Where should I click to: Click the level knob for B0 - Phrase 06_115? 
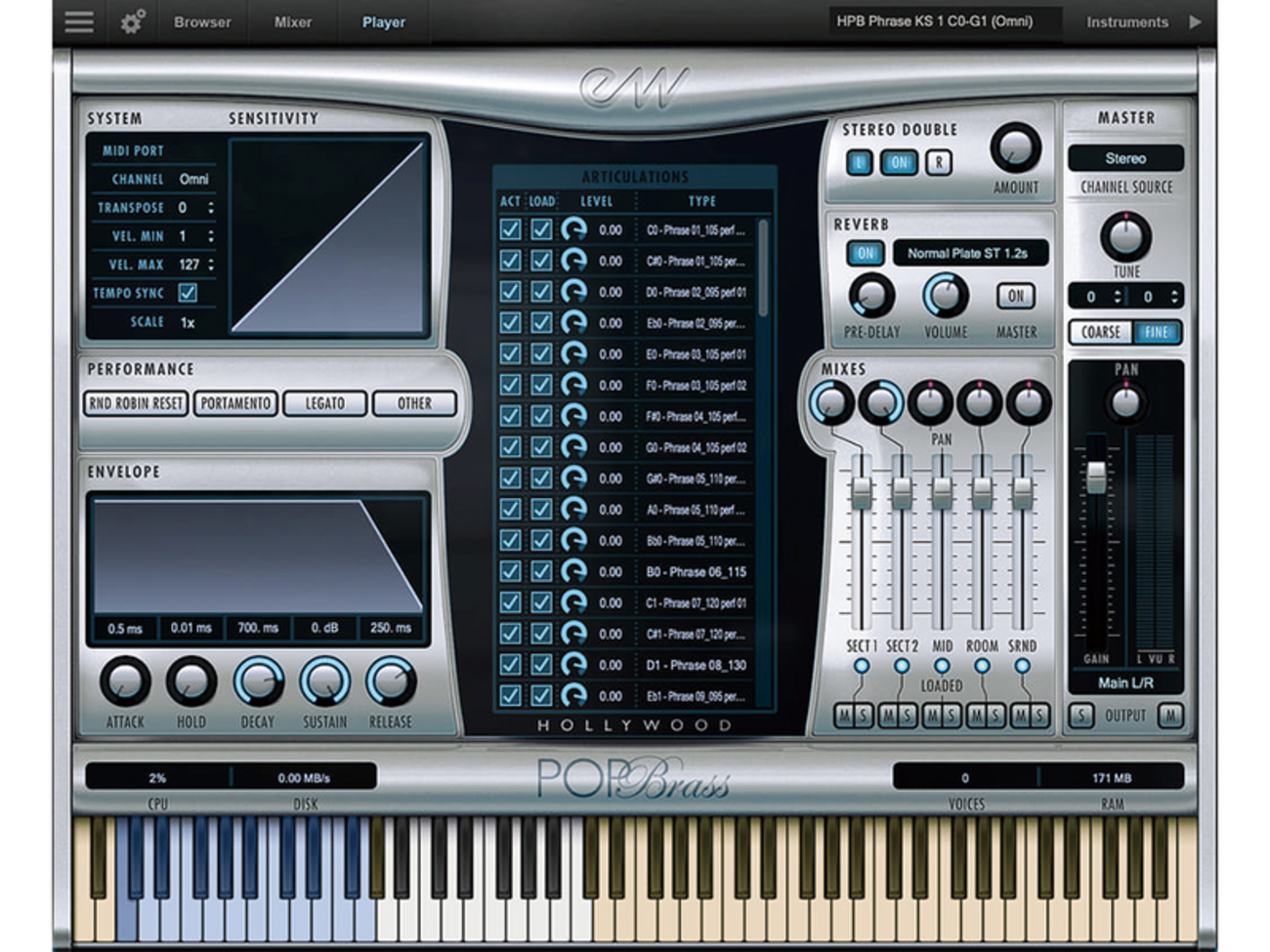coord(573,571)
